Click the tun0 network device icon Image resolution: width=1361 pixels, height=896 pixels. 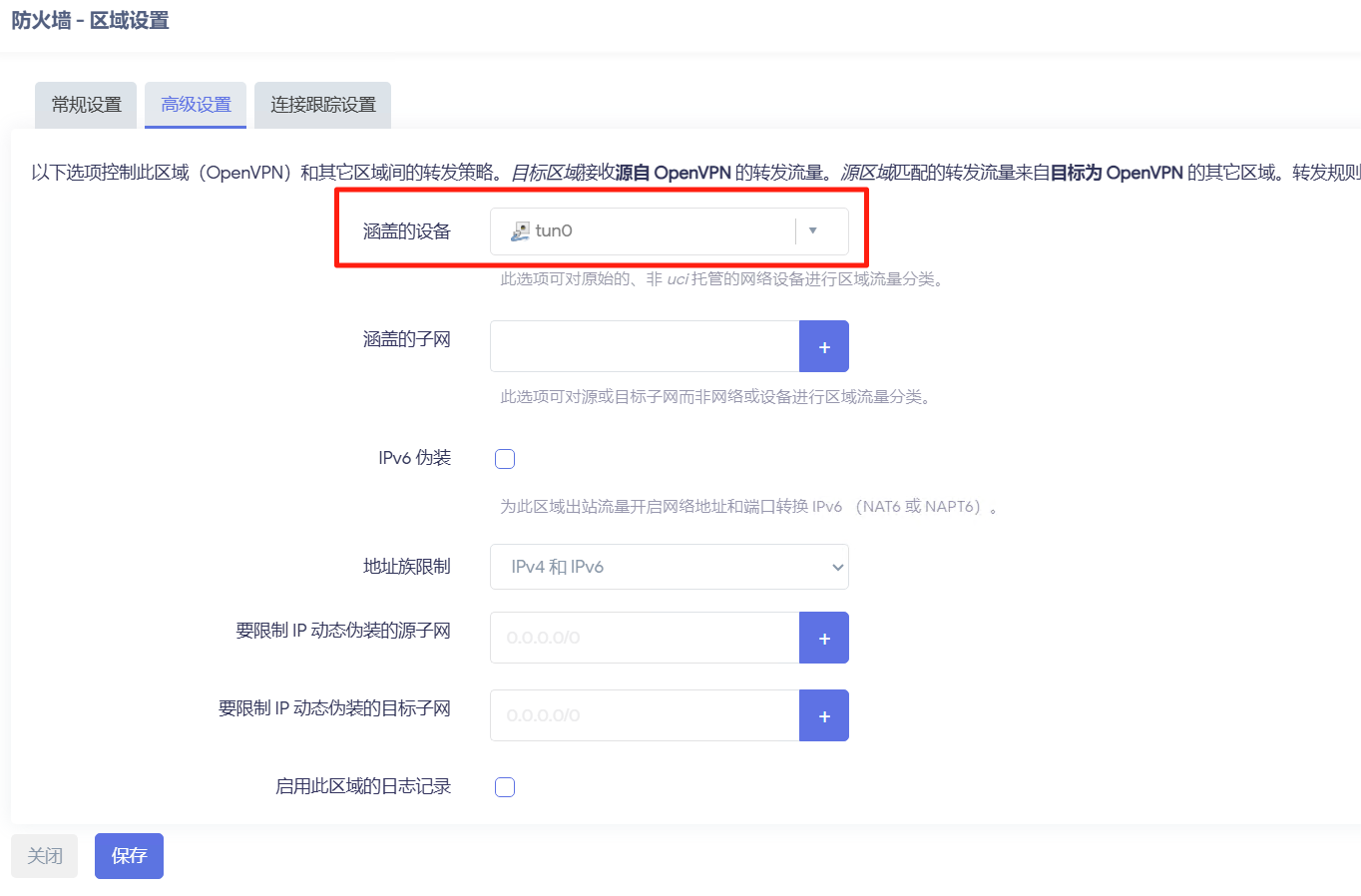520,231
